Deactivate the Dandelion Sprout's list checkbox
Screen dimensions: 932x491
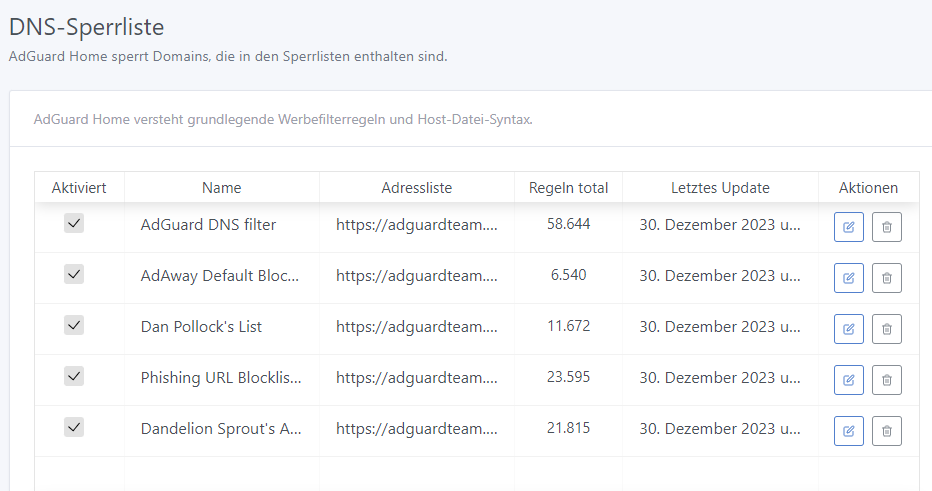(74, 427)
